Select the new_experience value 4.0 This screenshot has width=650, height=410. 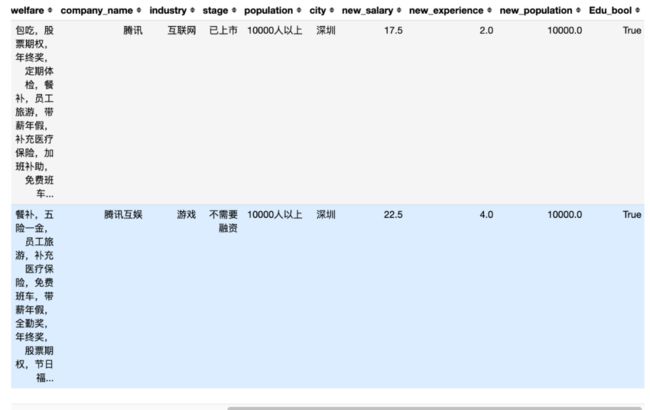coord(486,214)
